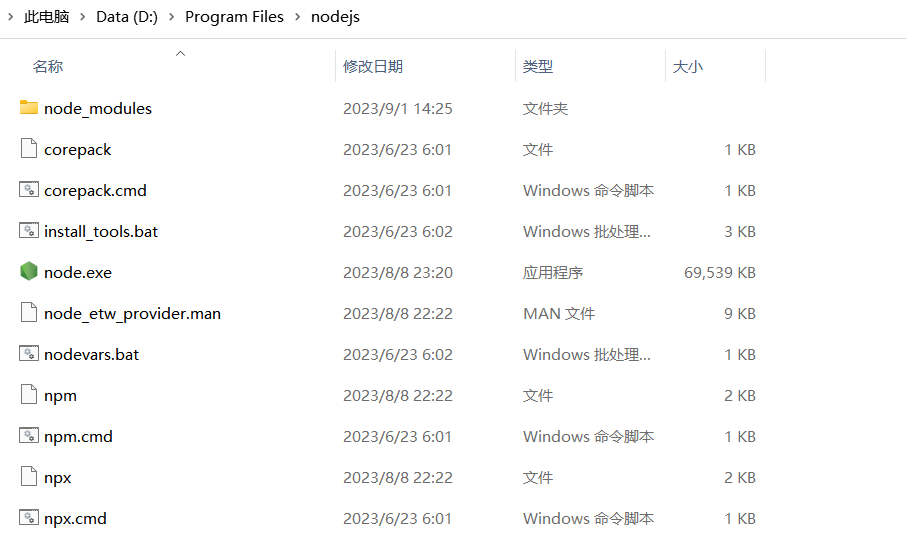This screenshot has height=545, width=906.
Task: Expand the chevron after 此电脑
Action: click(x=83, y=17)
